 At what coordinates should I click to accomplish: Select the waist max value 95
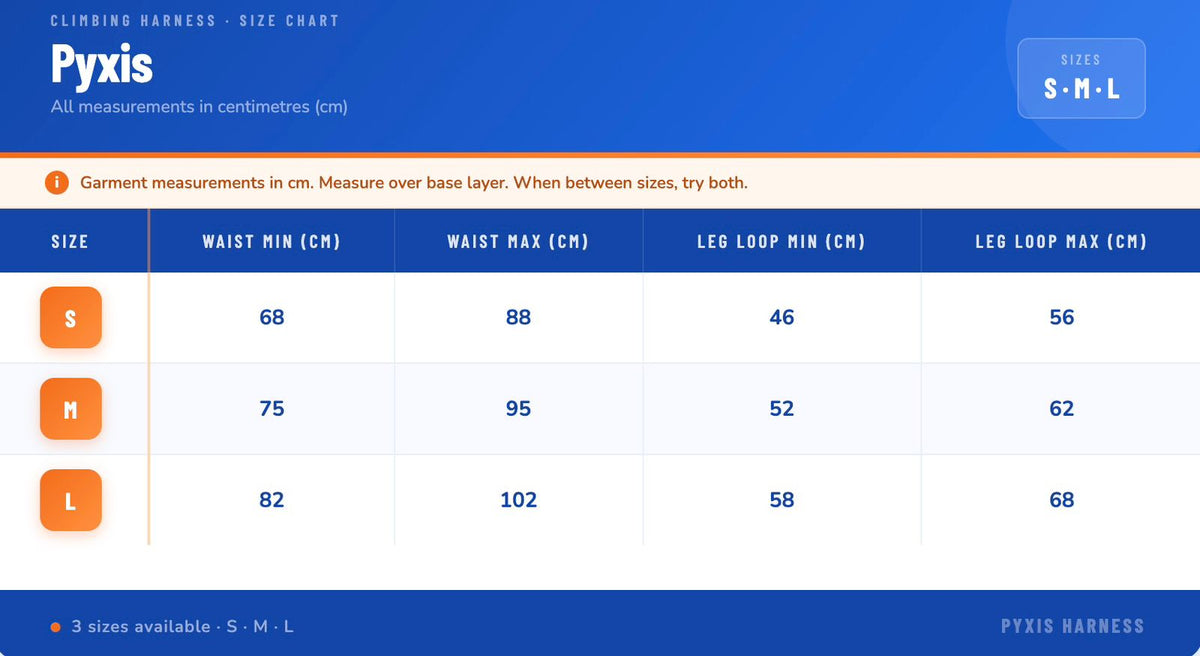coord(518,409)
